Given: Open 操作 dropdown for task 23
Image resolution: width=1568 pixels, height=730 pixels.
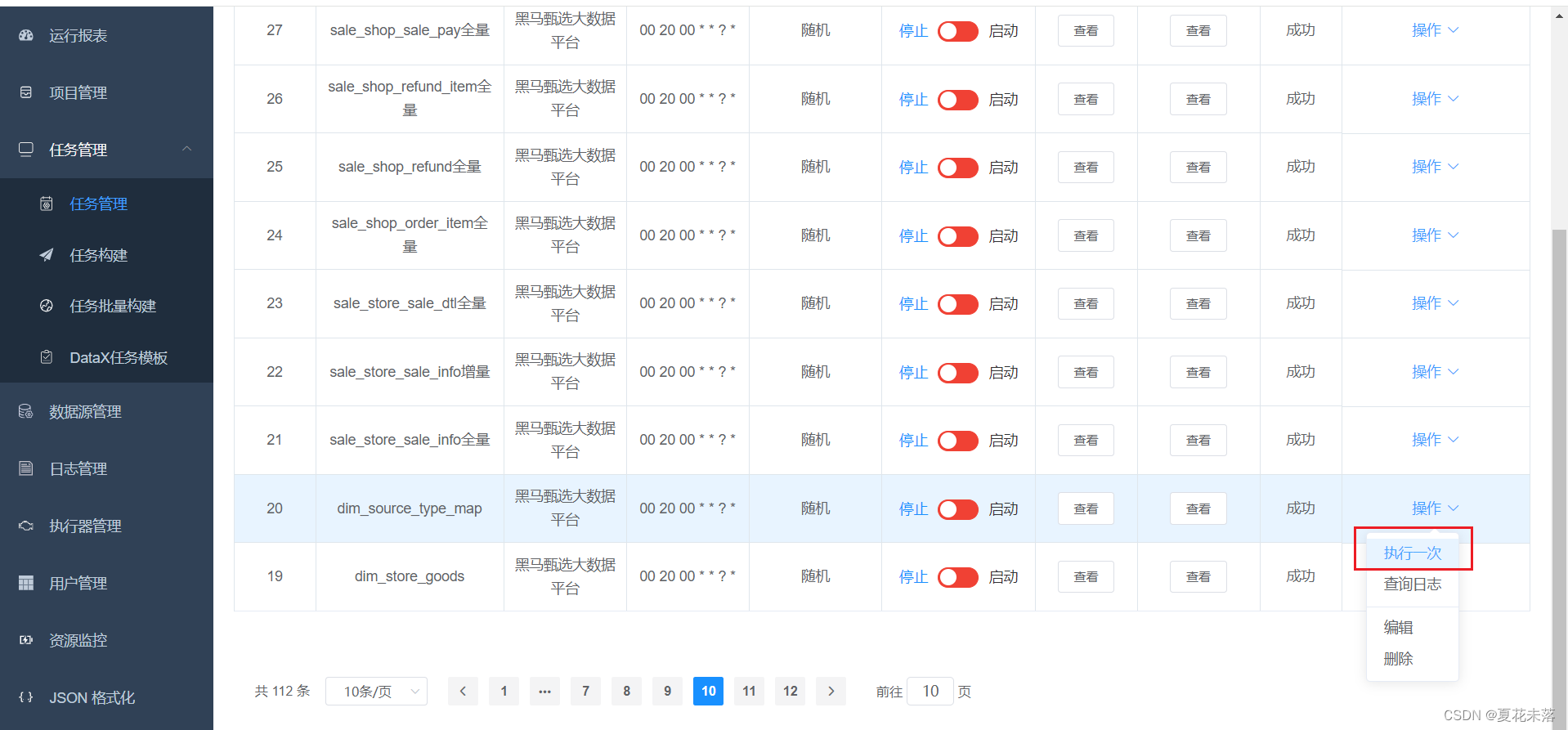Looking at the screenshot, I should pyautogui.click(x=1435, y=303).
